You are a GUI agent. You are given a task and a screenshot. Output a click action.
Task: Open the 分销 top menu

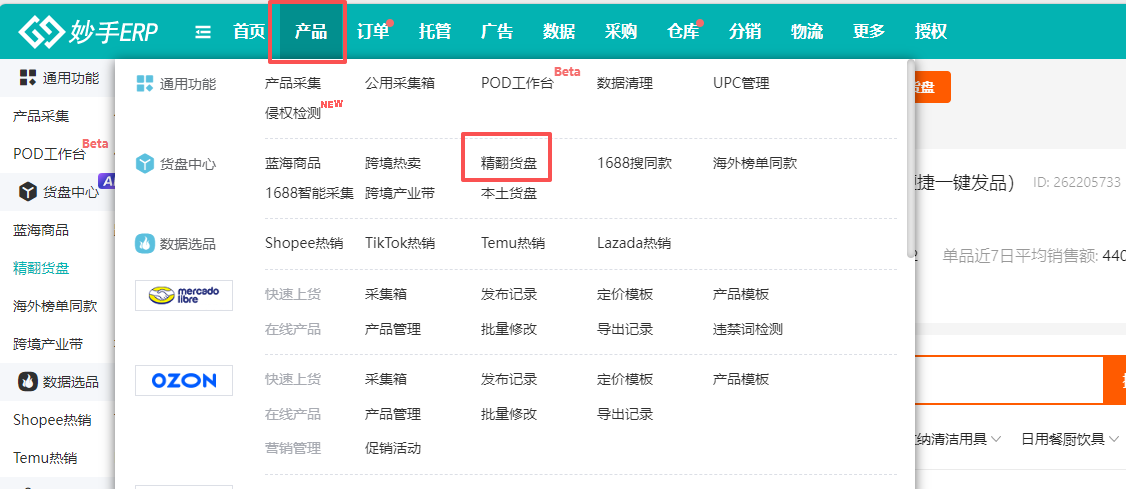(745, 32)
